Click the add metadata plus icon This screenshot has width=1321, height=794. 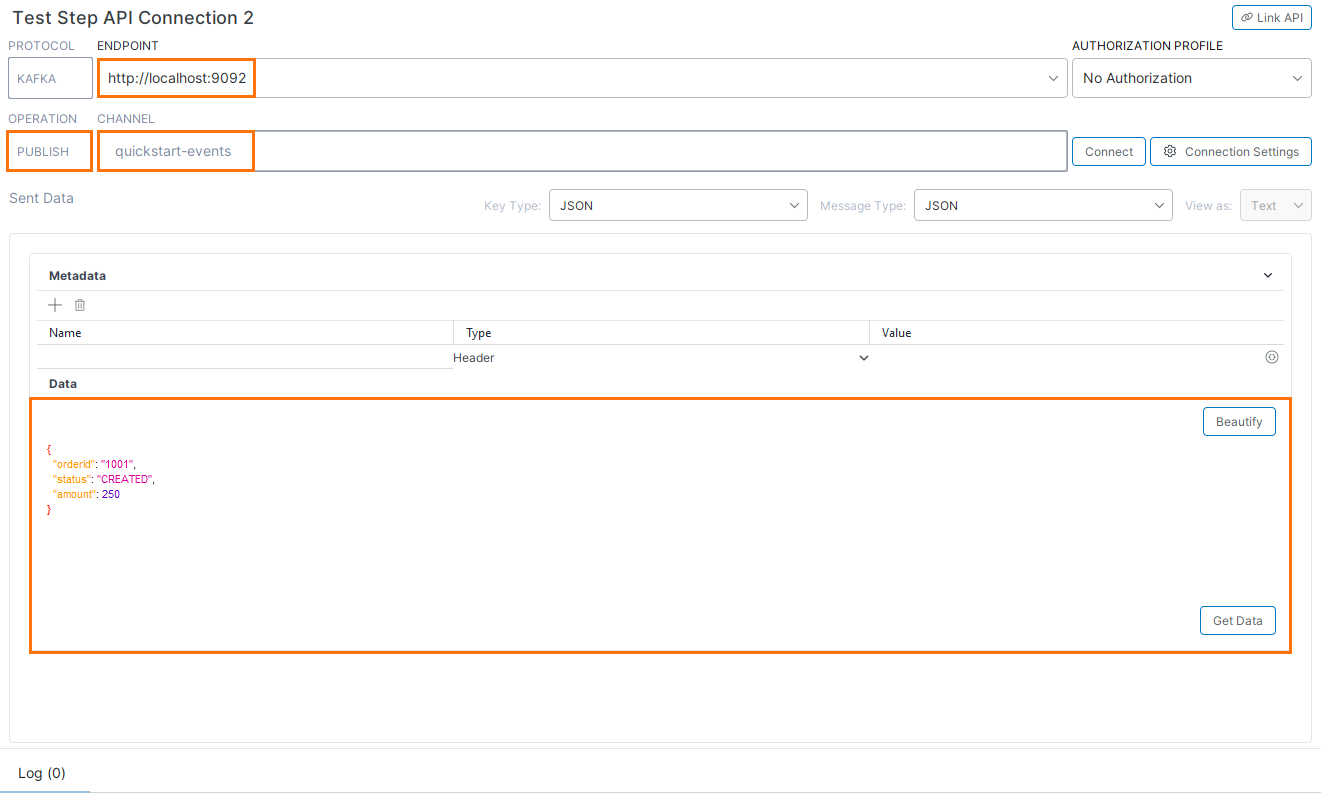tap(55, 305)
